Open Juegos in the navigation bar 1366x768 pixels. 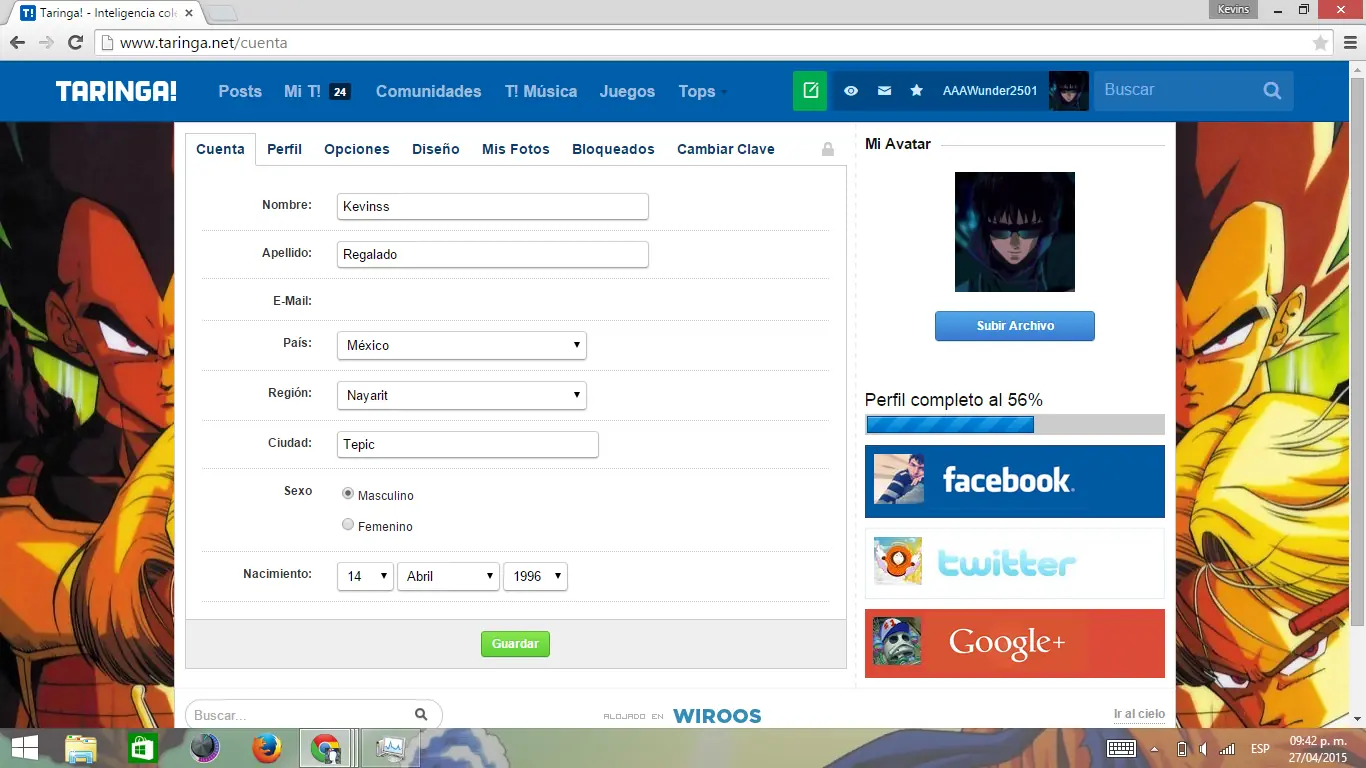[x=627, y=91]
